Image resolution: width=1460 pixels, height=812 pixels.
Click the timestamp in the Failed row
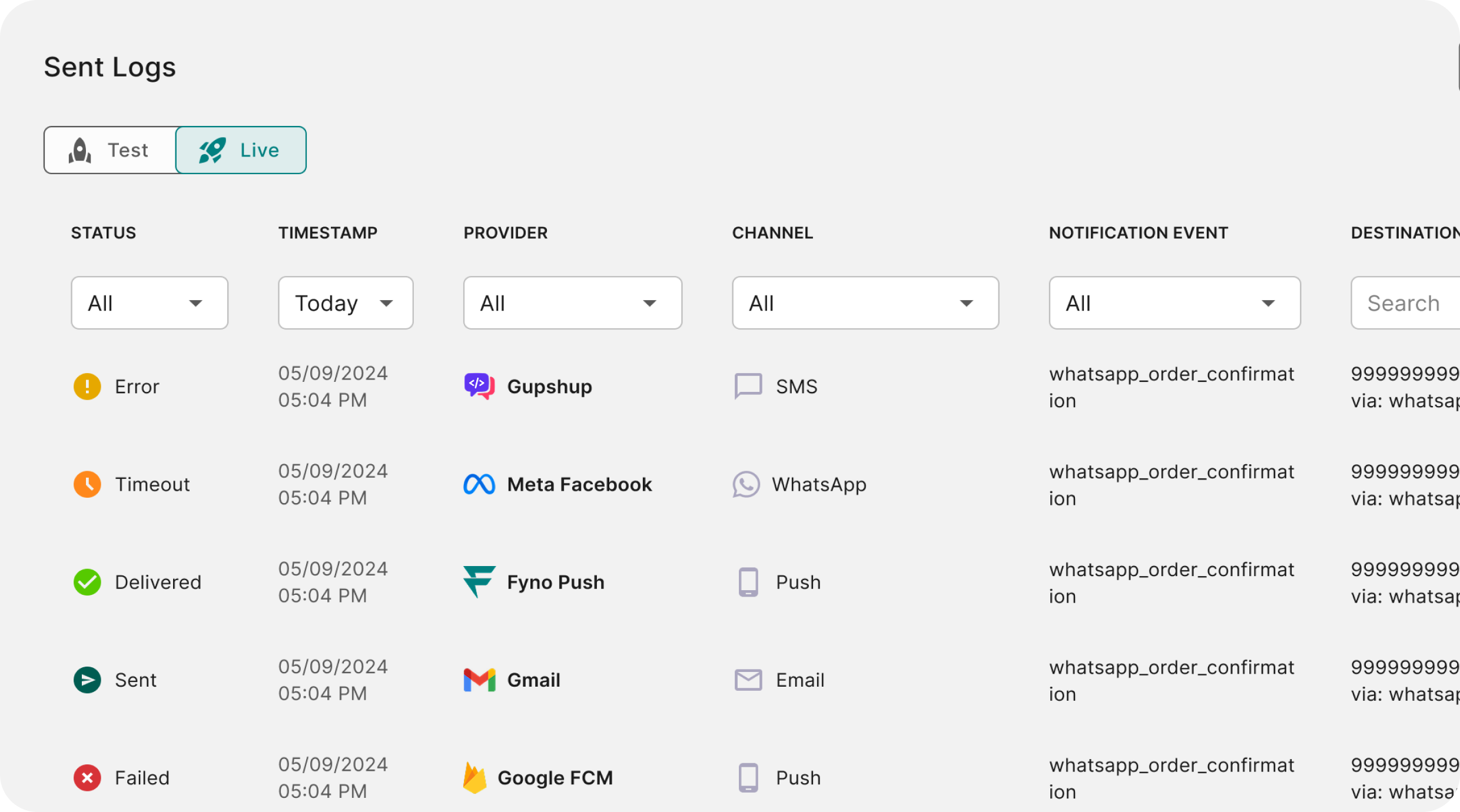[333, 778]
